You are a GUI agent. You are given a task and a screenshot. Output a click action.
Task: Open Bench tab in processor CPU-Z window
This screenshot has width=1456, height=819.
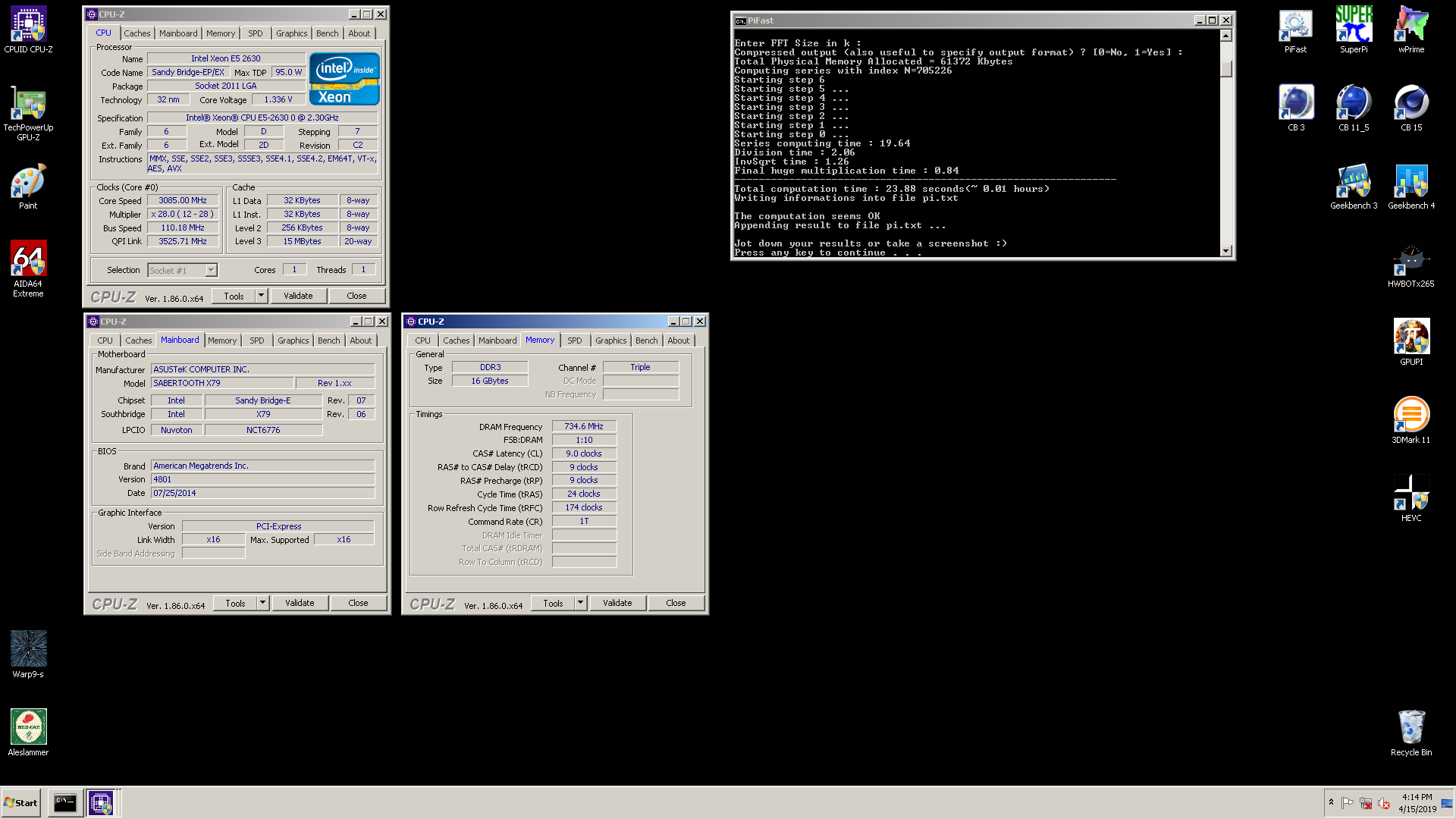[x=328, y=33]
